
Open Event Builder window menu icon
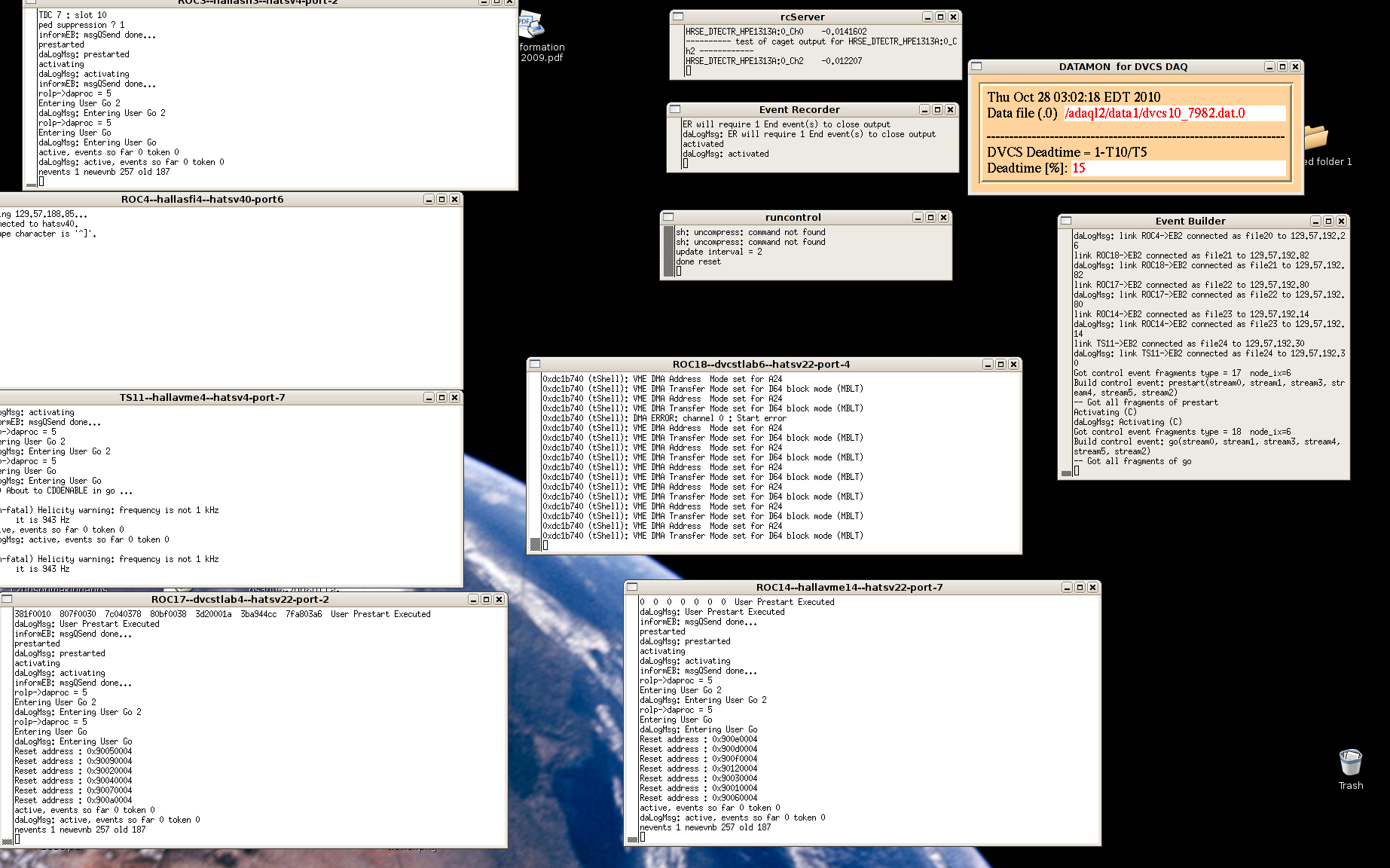click(x=1066, y=221)
